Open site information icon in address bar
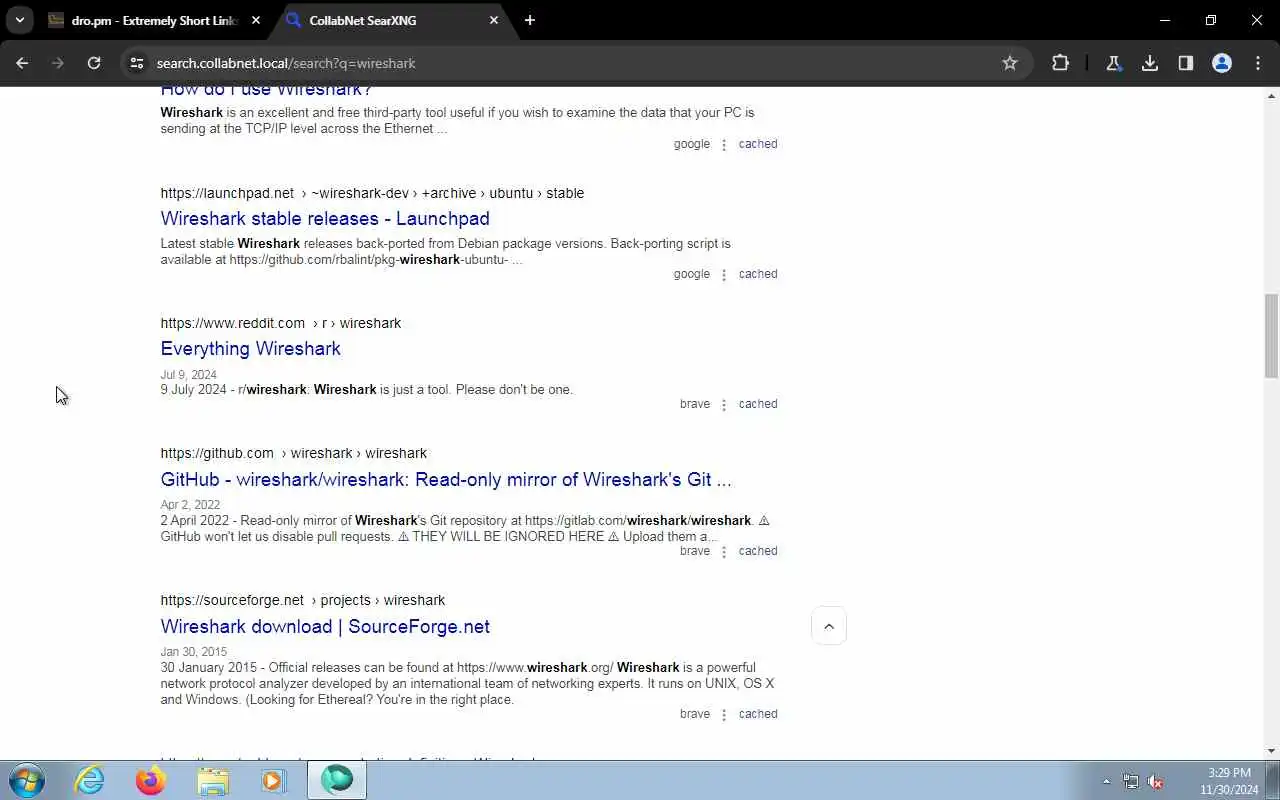Screen dimensions: 1280x800 coord(137,63)
